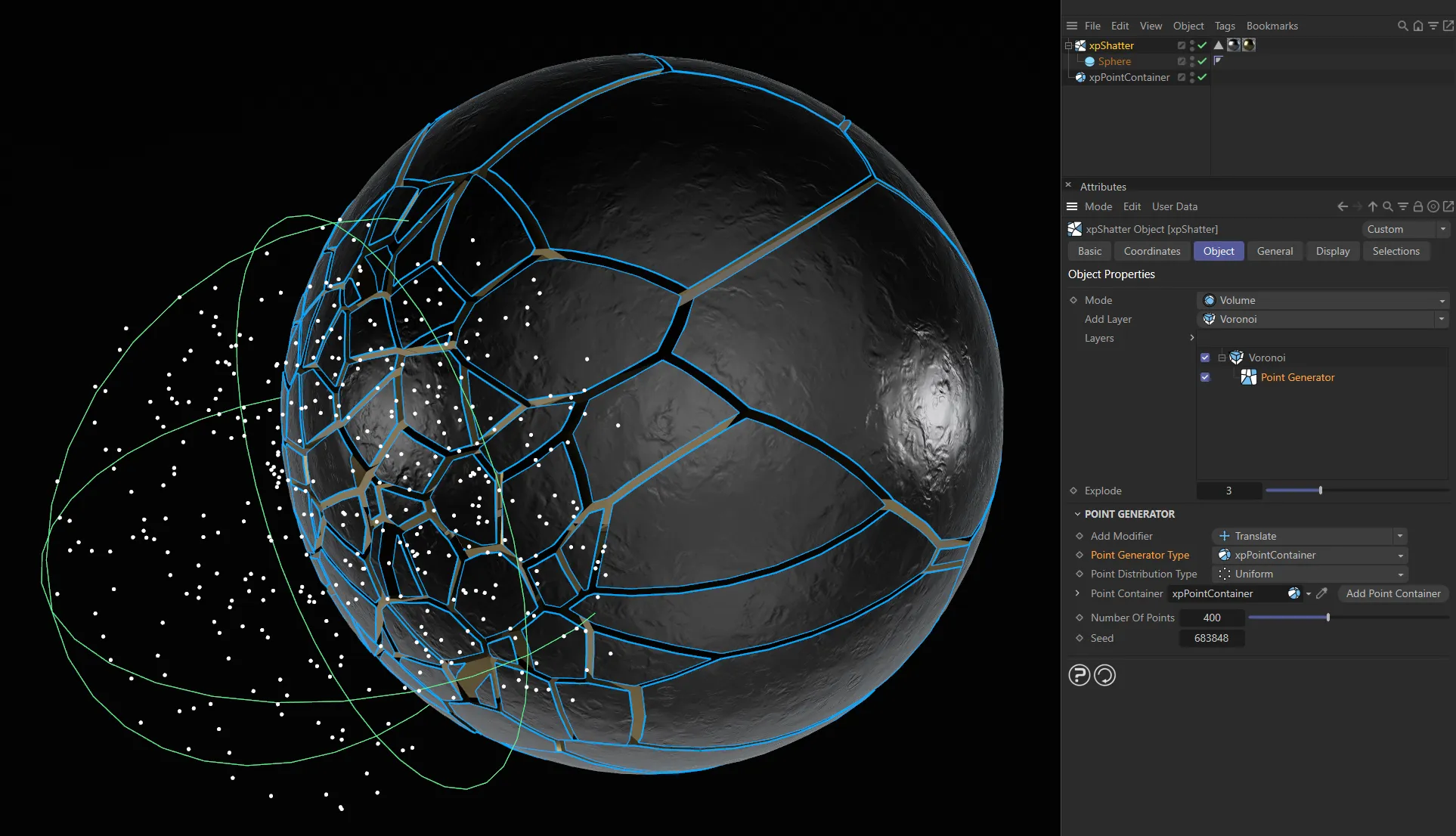Click the X-Particles help question mark icon
This screenshot has width=1456, height=836.
(1079, 675)
